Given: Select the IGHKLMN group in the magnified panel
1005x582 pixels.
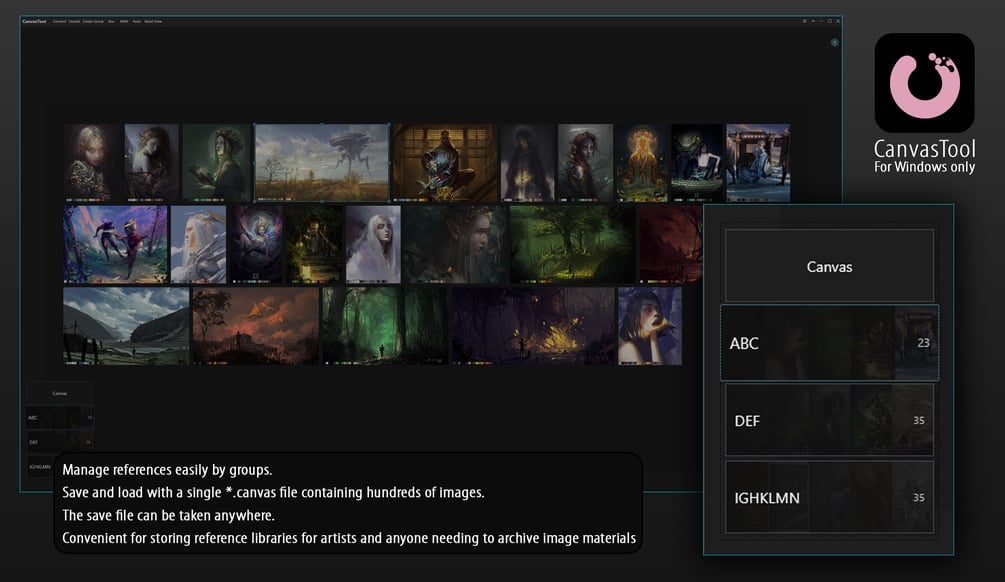Looking at the screenshot, I should click(x=829, y=497).
